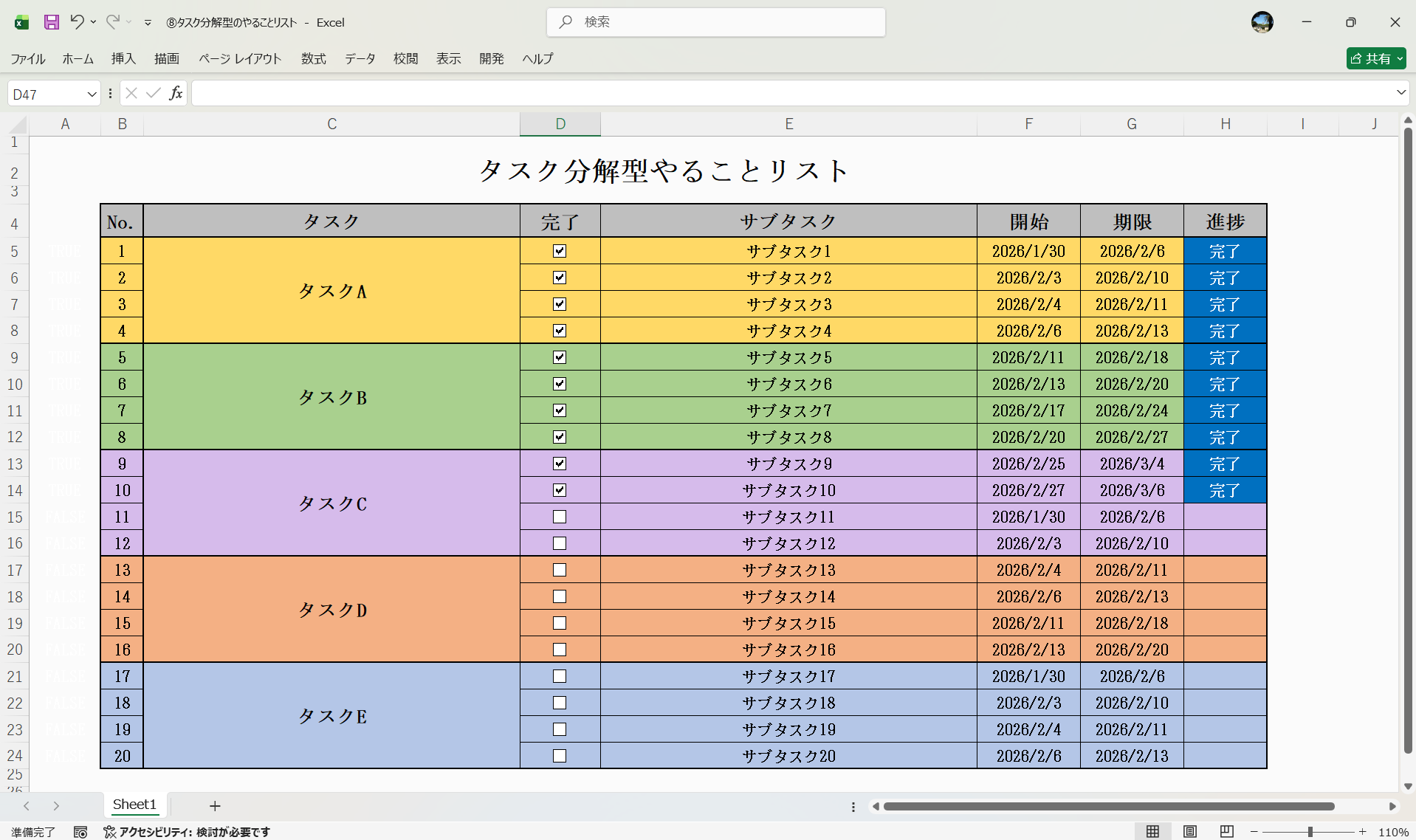Switch to Page Layout view
Screen dimensions: 1416x840
pos(1190,831)
